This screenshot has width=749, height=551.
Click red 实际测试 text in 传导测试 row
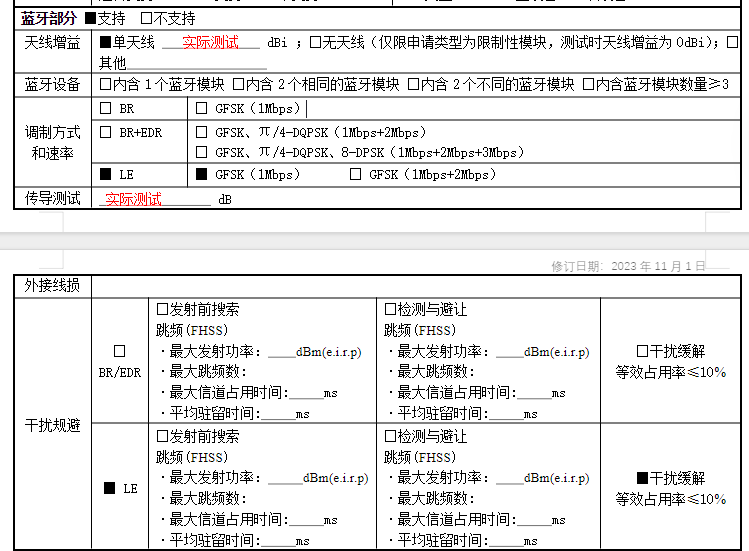coord(133,199)
